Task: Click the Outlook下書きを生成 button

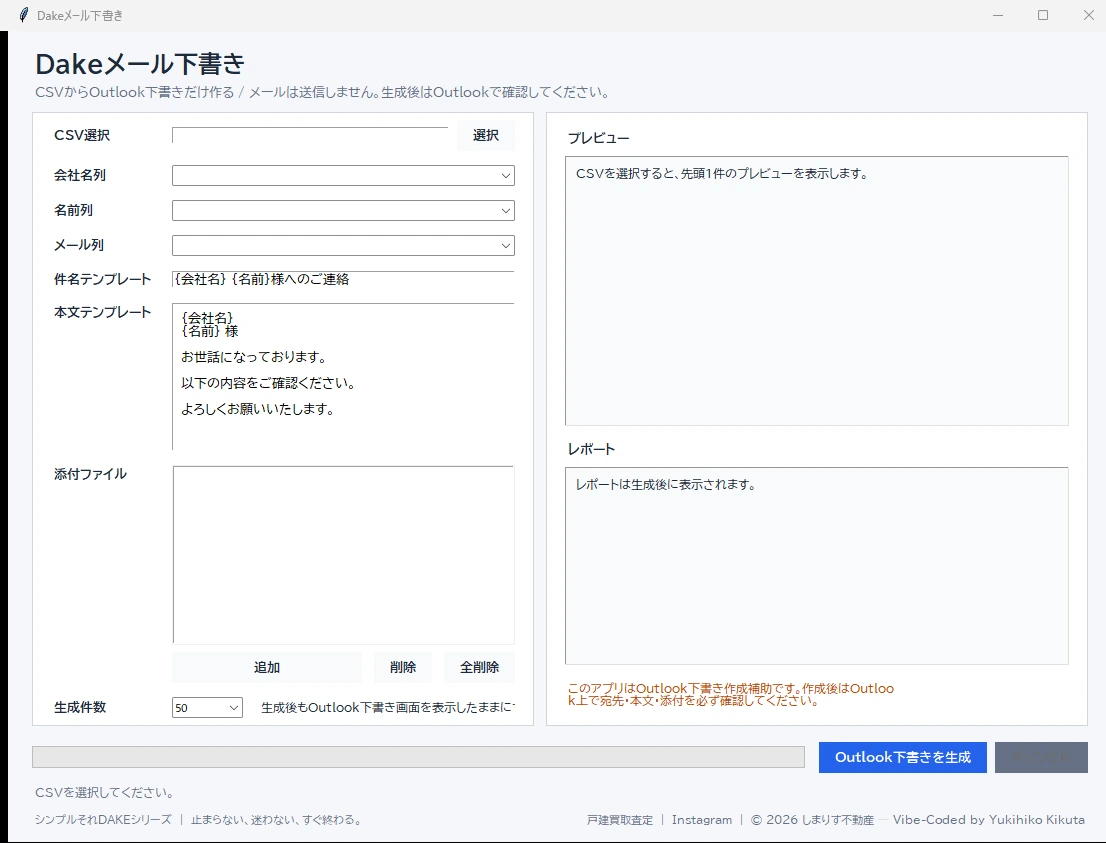Action: click(x=903, y=757)
